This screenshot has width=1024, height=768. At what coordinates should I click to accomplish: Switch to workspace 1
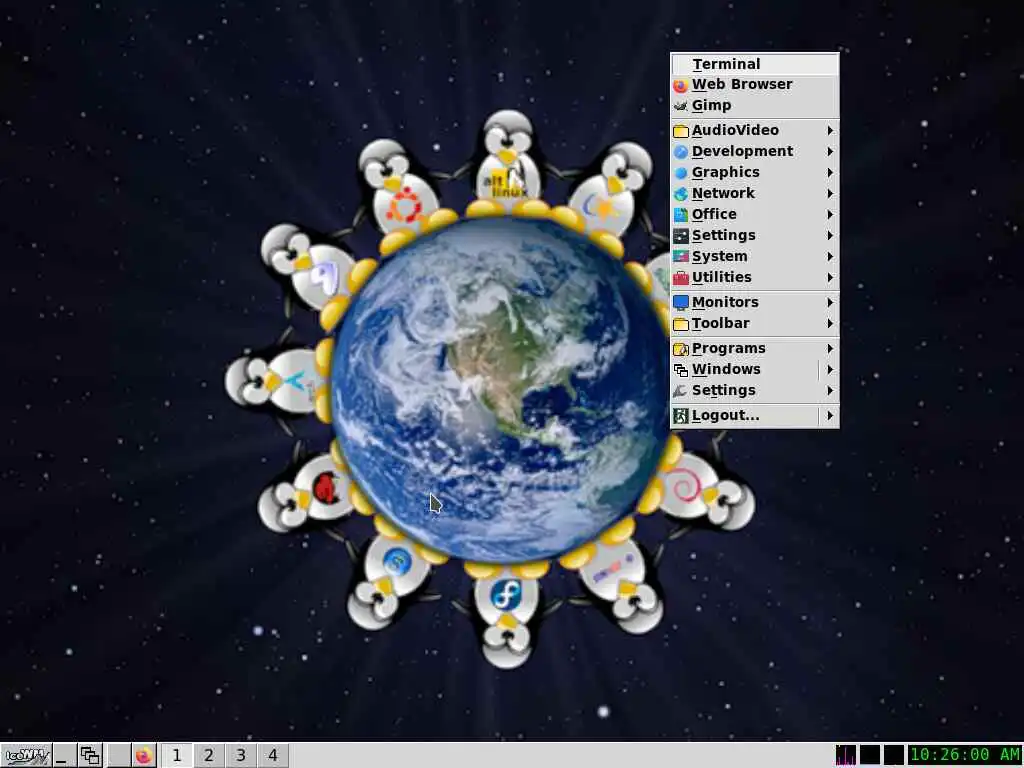point(176,756)
